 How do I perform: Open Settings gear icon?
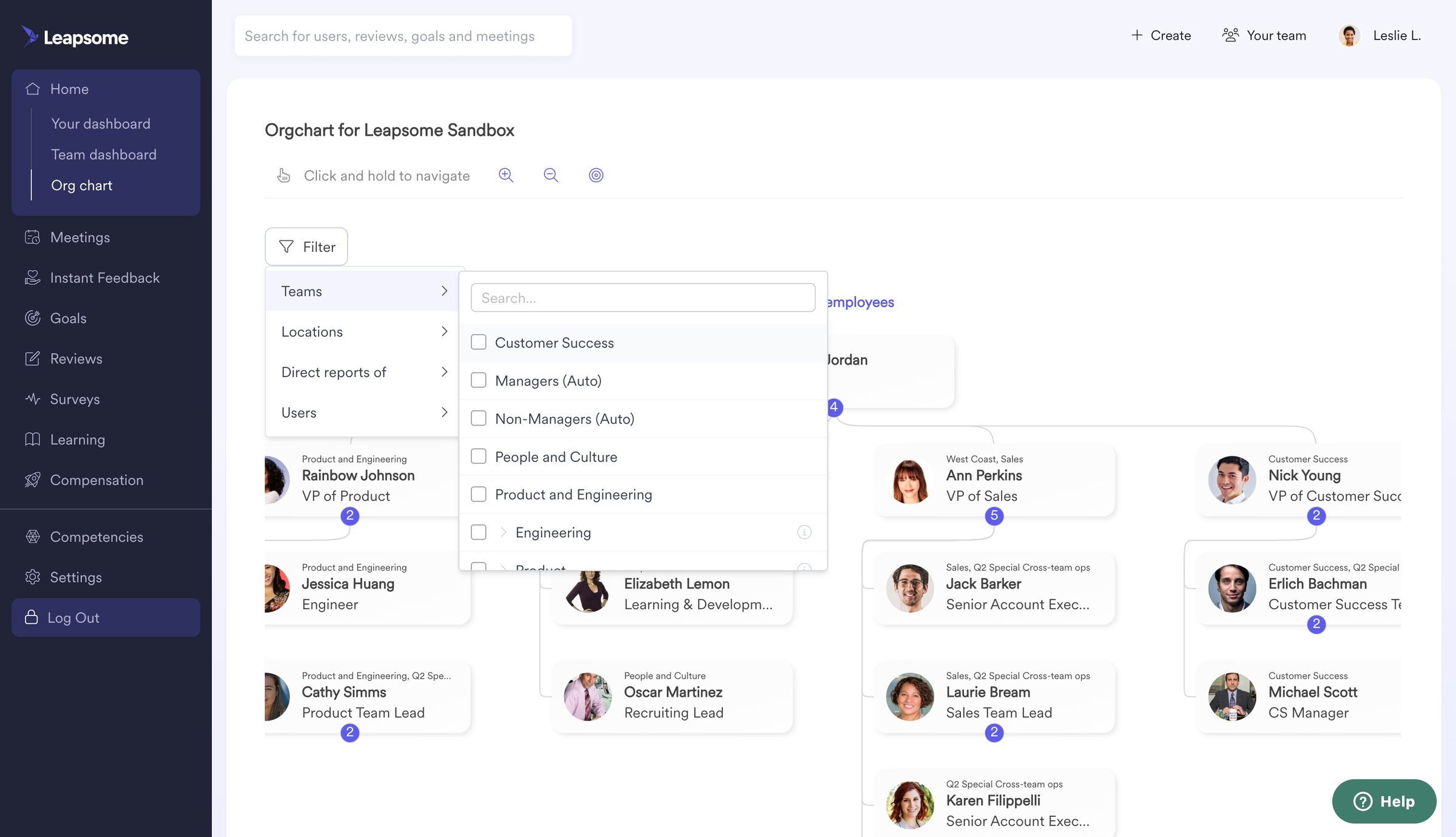pos(33,577)
